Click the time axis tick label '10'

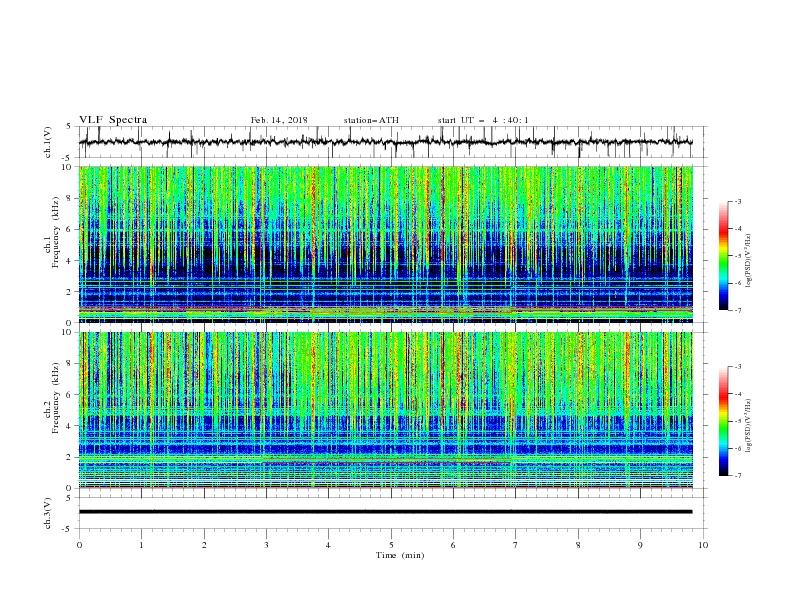(703, 545)
